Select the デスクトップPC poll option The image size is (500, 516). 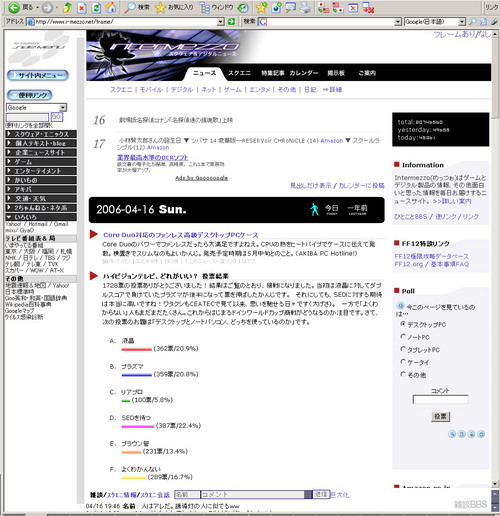403,324
